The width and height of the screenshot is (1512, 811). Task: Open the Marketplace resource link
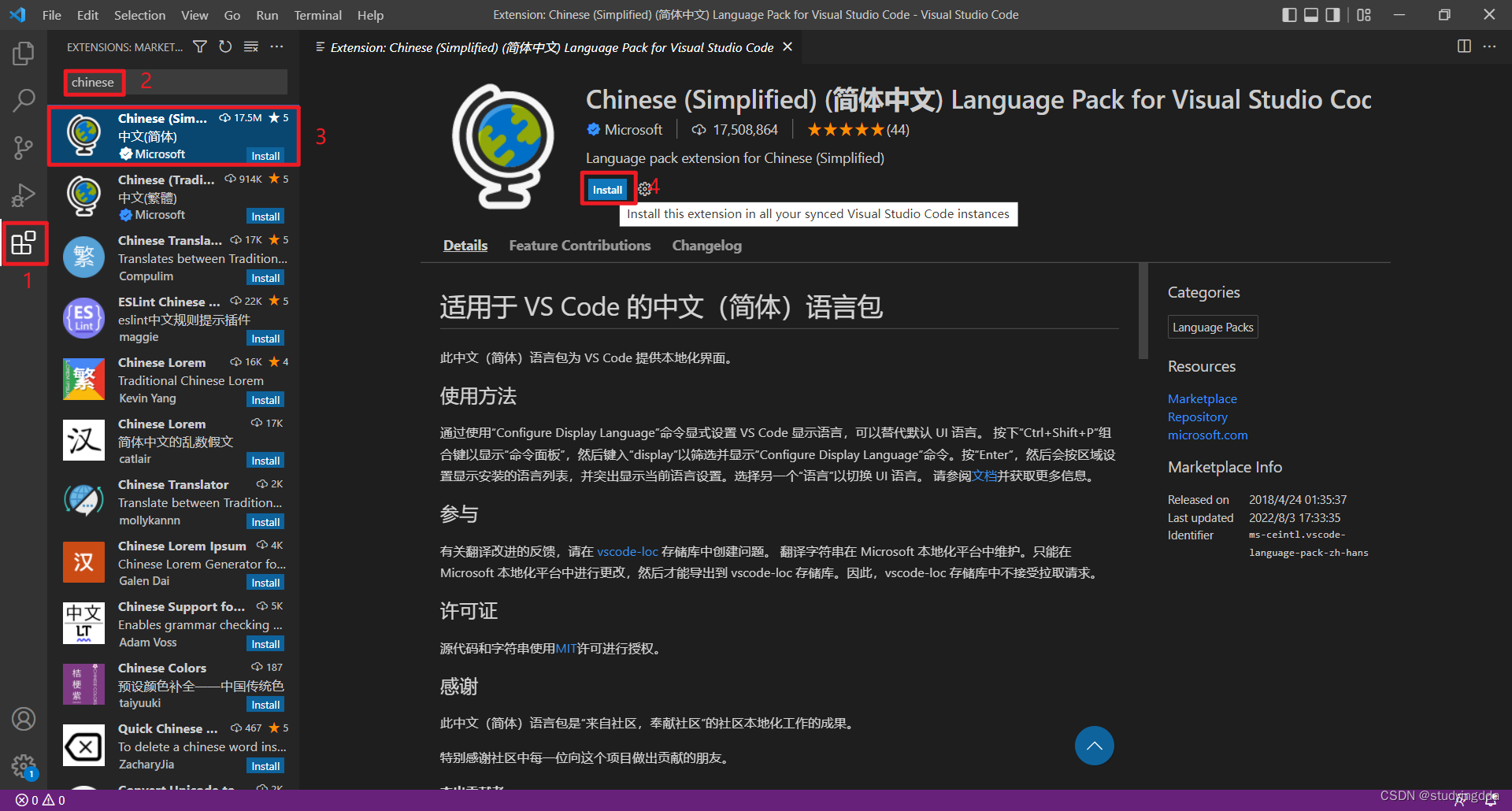click(x=1202, y=398)
